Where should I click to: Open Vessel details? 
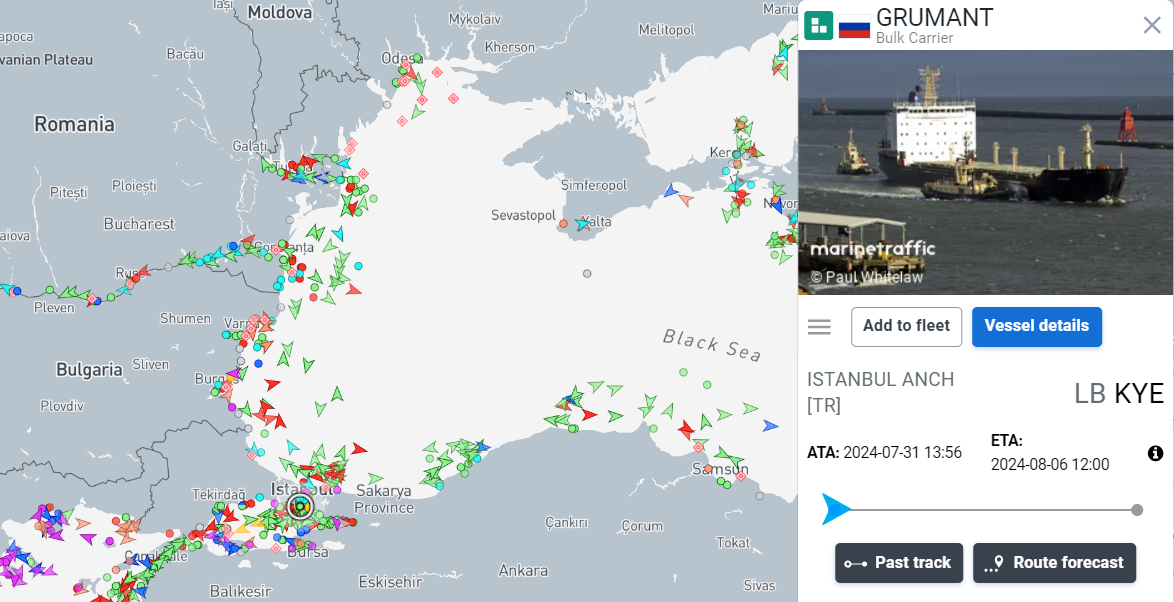click(x=1036, y=326)
